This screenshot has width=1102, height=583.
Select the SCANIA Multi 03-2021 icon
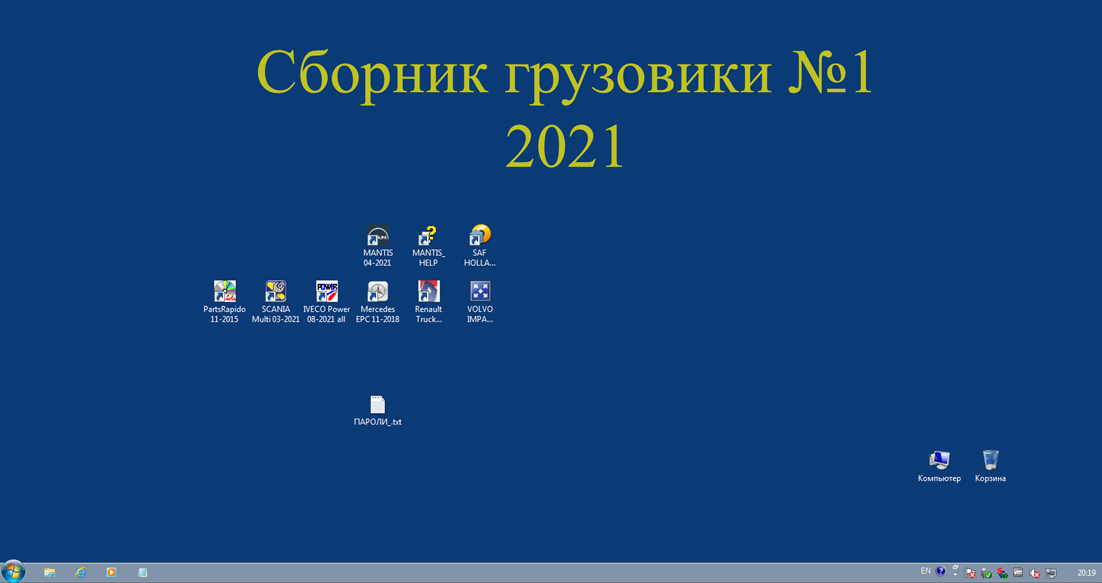[x=276, y=293]
